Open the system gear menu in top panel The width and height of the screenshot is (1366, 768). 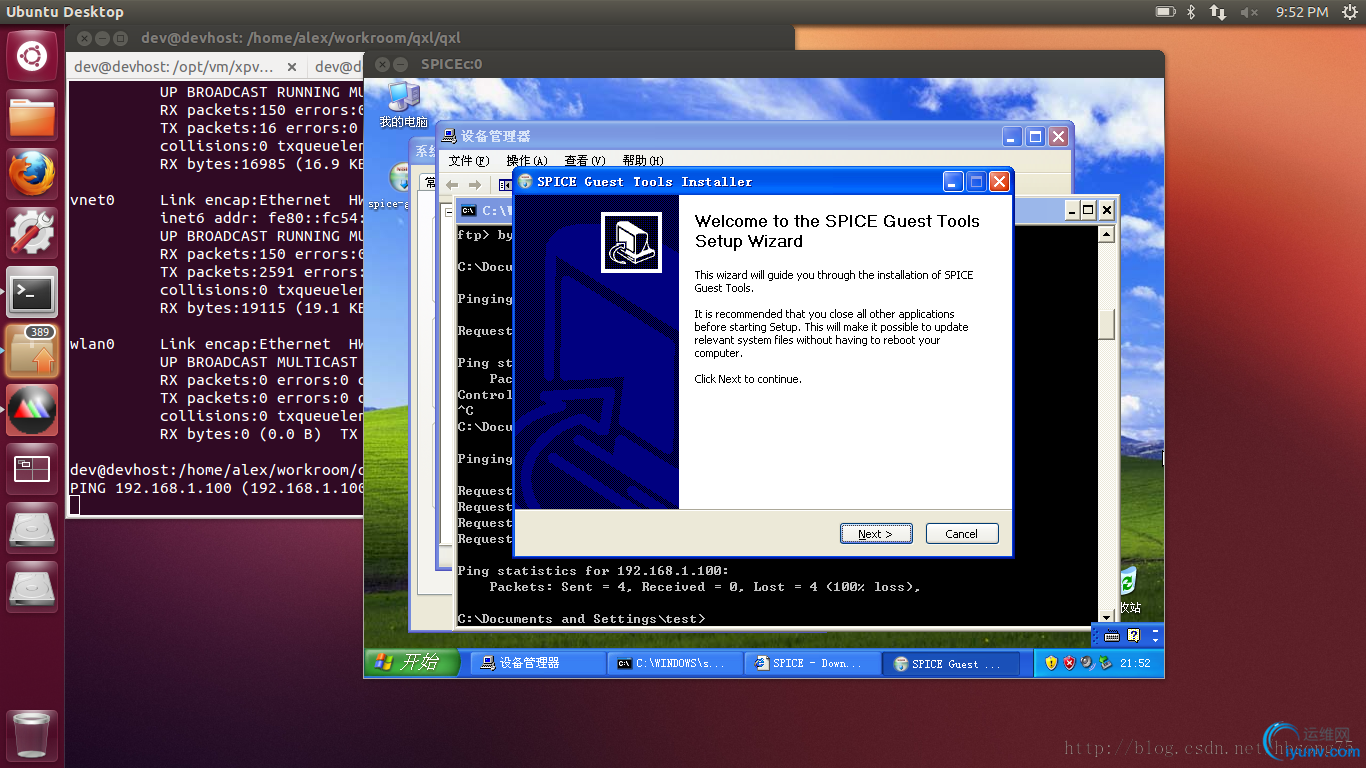point(1350,12)
